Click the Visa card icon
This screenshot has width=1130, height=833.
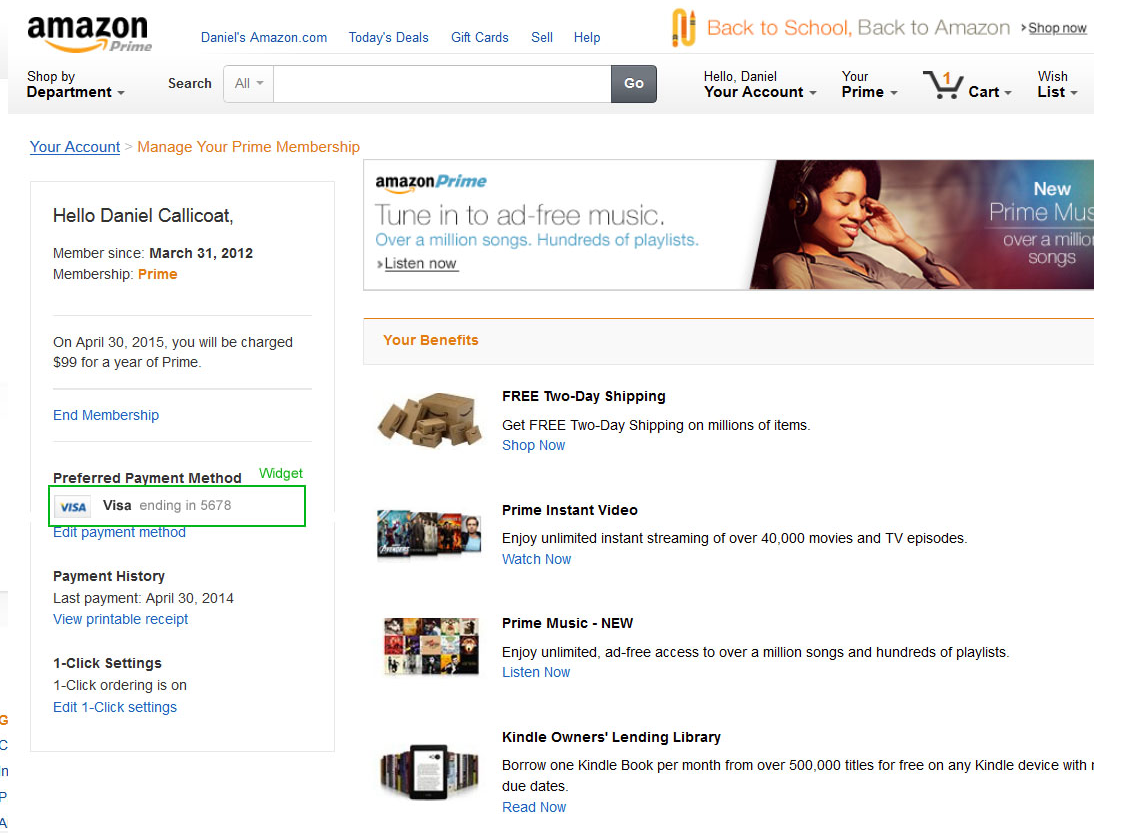72,506
